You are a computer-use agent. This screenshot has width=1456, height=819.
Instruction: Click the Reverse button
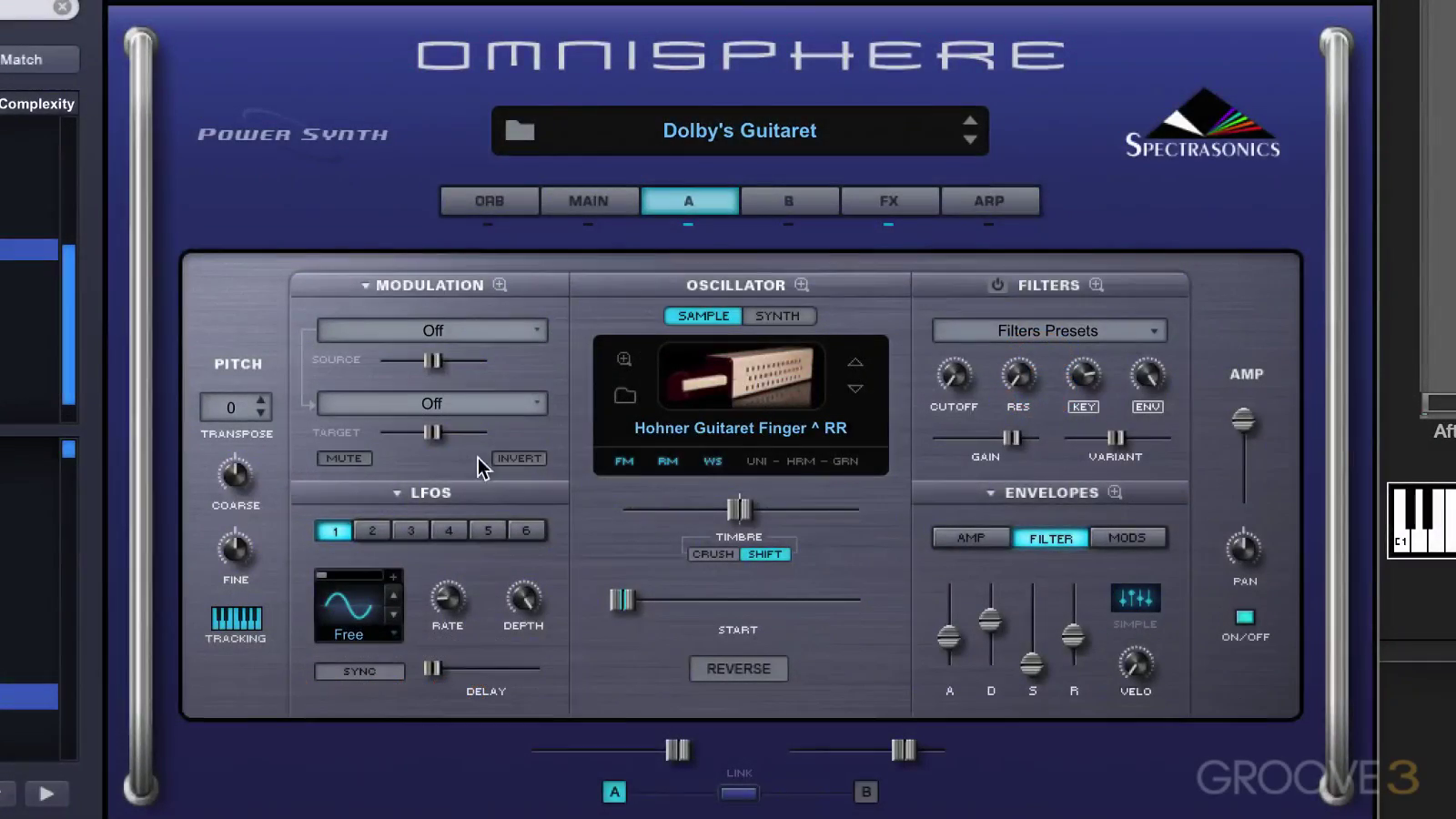tap(739, 669)
